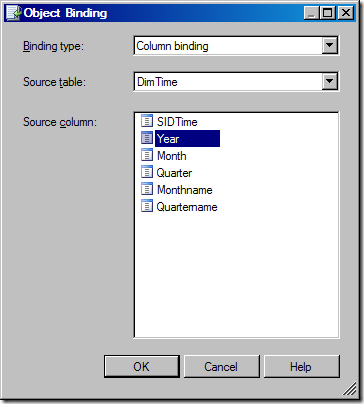Click the column icon beside Quarter
This screenshot has width=364, height=404.
pyautogui.click(x=147, y=172)
